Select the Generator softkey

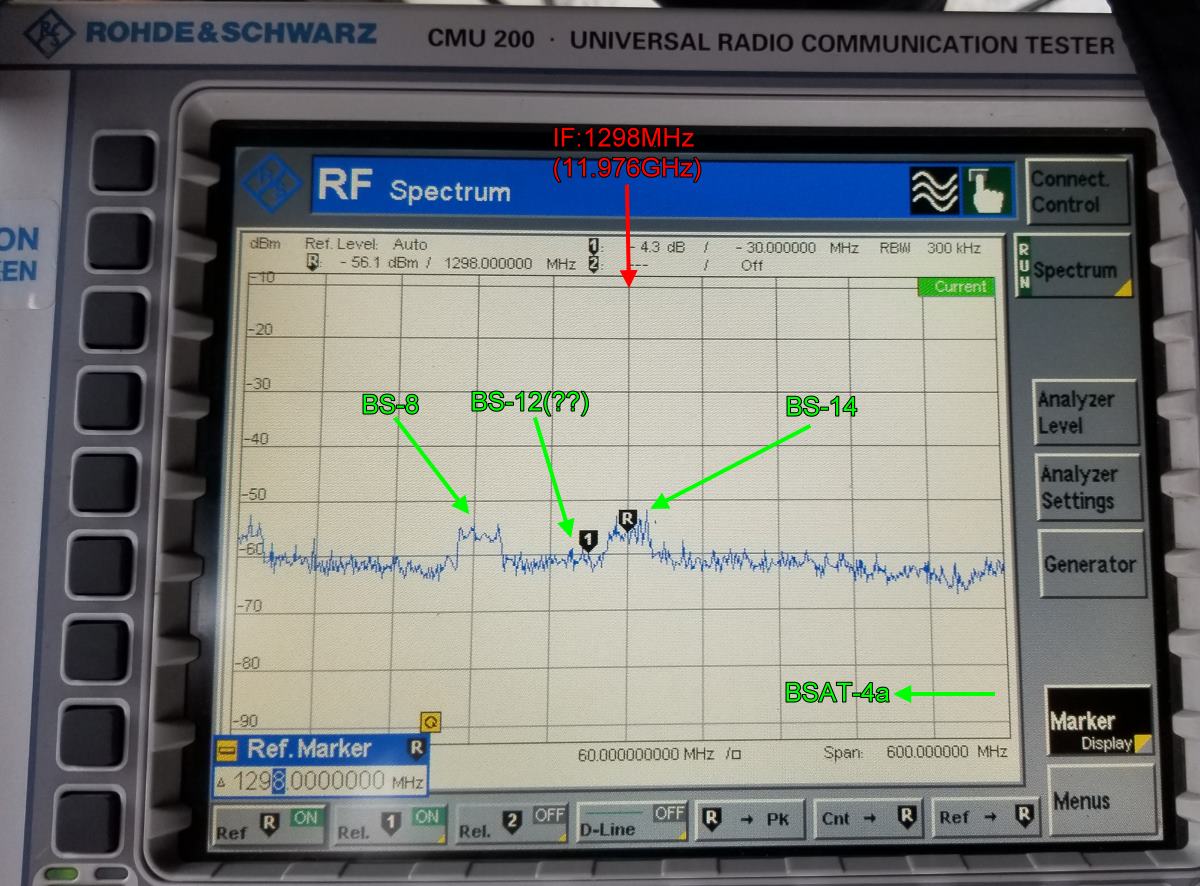[x=1090, y=564]
